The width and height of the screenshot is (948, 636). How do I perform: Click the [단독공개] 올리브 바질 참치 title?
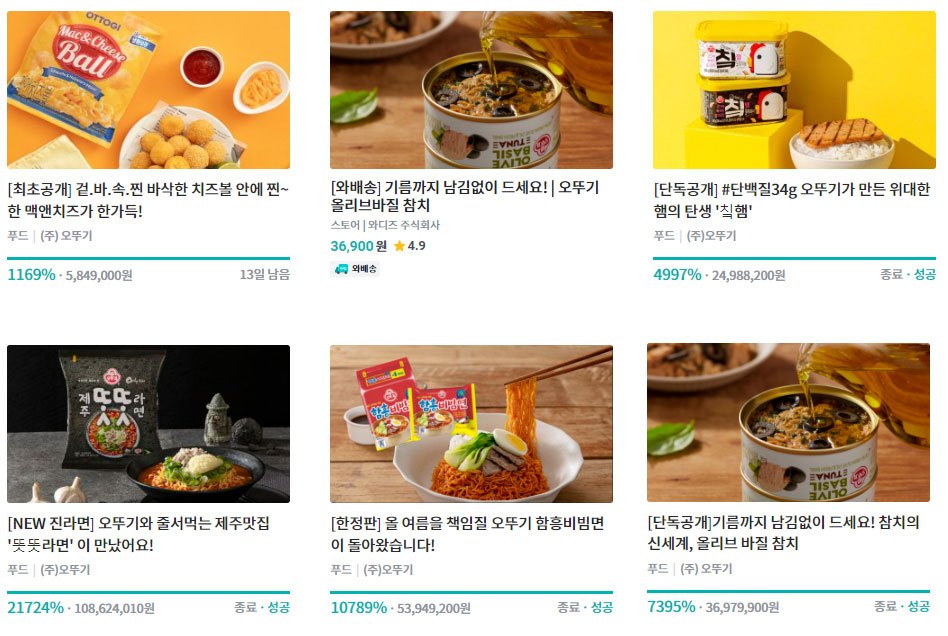(x=783, y=533)
